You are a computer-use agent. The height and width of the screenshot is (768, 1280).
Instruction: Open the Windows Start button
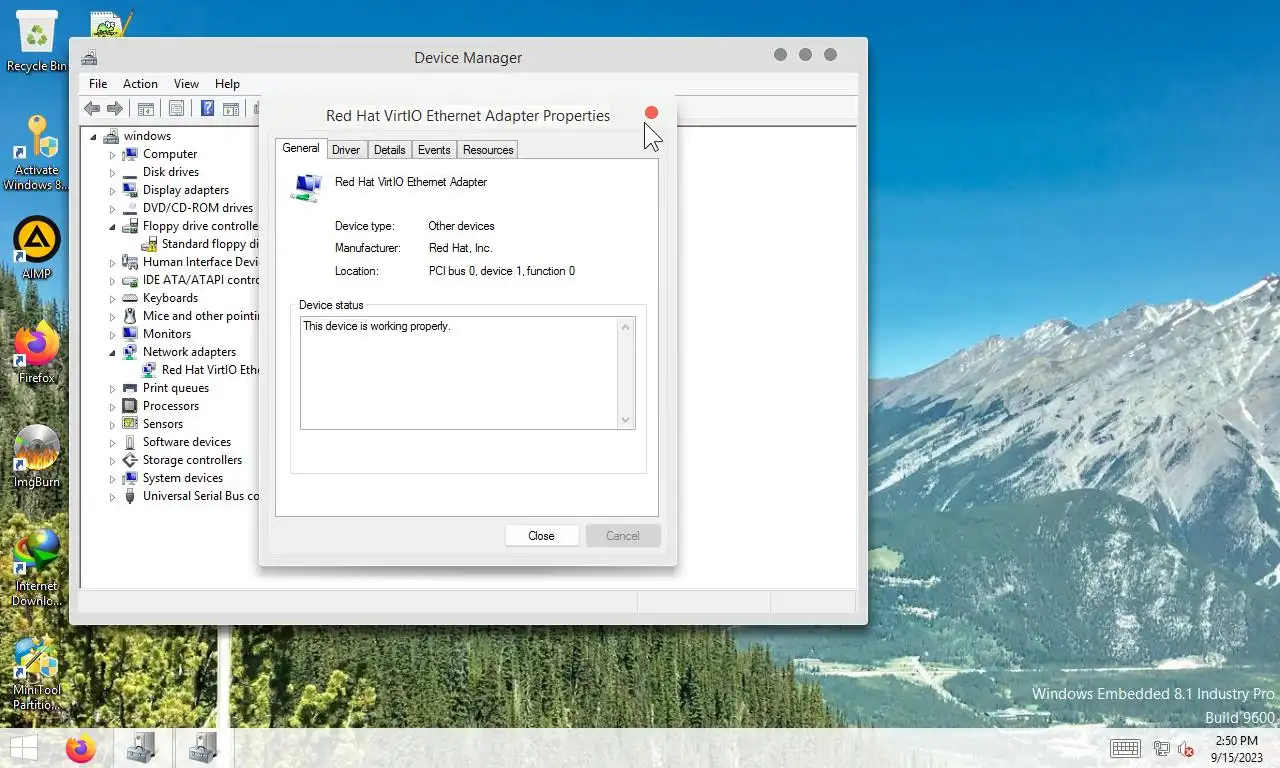pos(24,748)
